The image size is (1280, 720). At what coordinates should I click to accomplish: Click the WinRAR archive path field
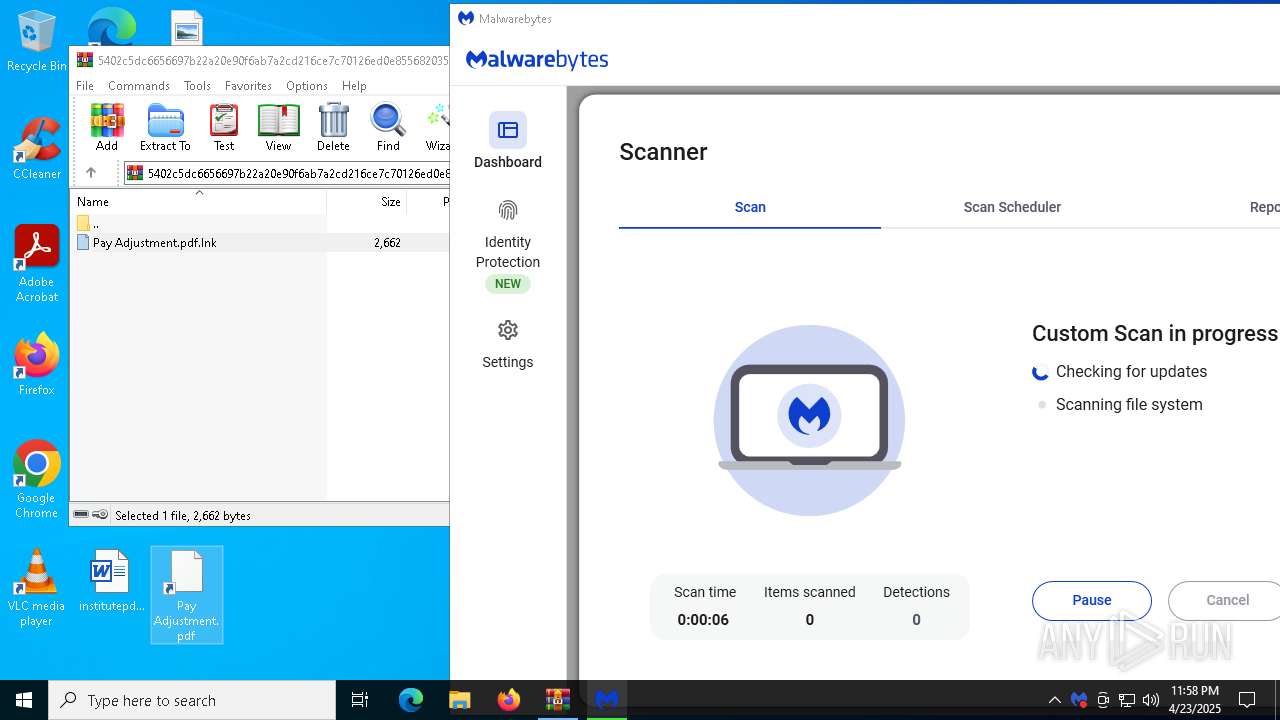coord(287,173)
